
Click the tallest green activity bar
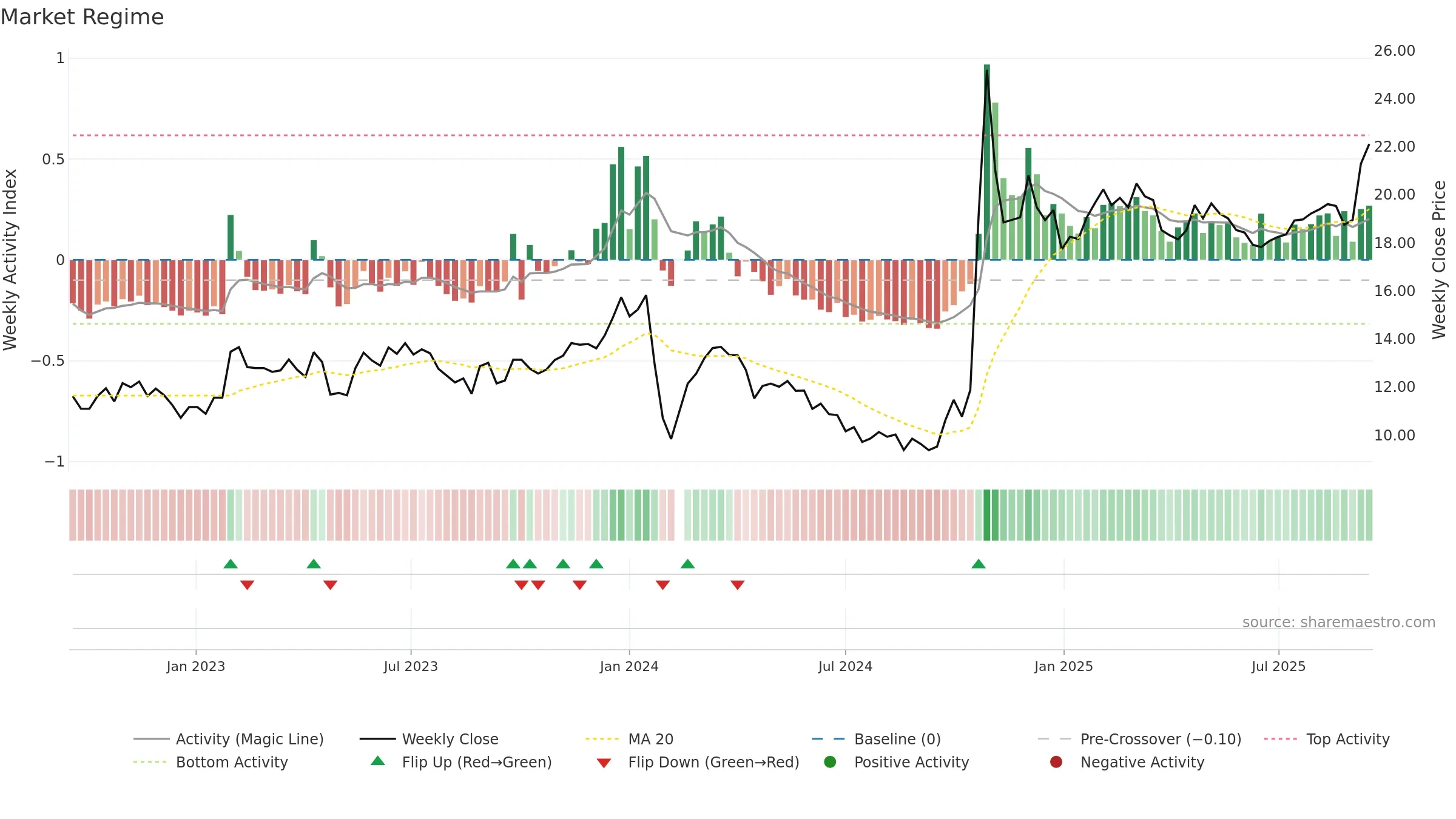pos(987,162)
